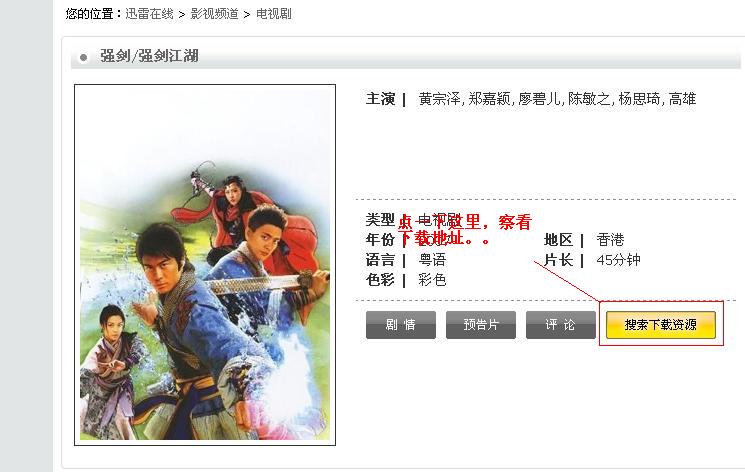Click the region value 香港
This screenshot has height=472, width=745.
point(610,240)
